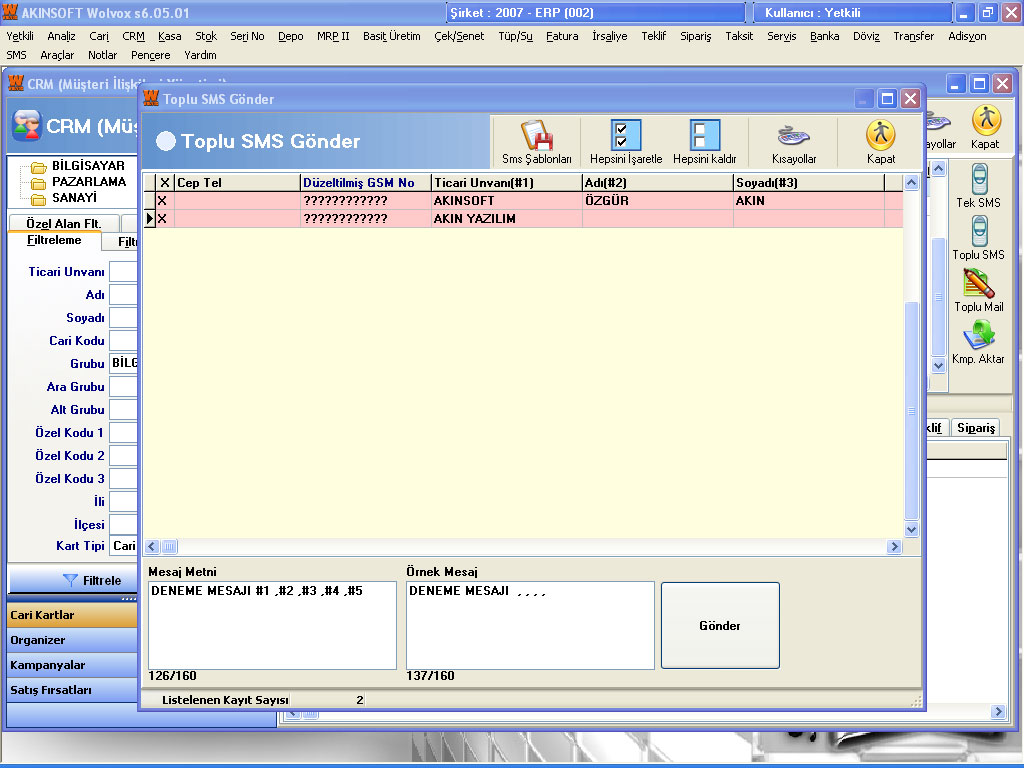Open the Organizer section
Screen dimensions: 1024x768
(x=72, y=640)
